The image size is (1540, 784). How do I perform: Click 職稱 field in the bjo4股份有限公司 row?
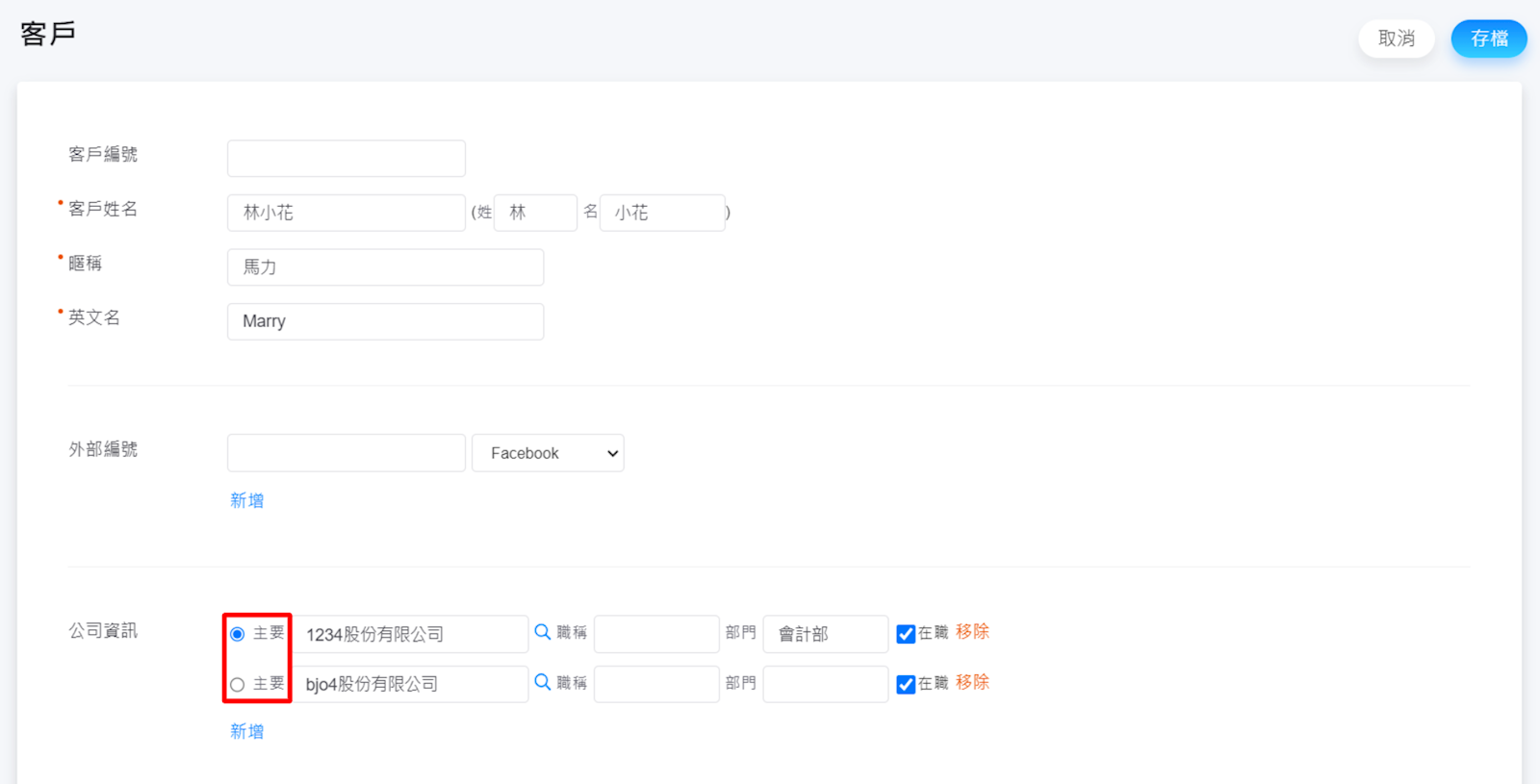[x=656, y=684]
